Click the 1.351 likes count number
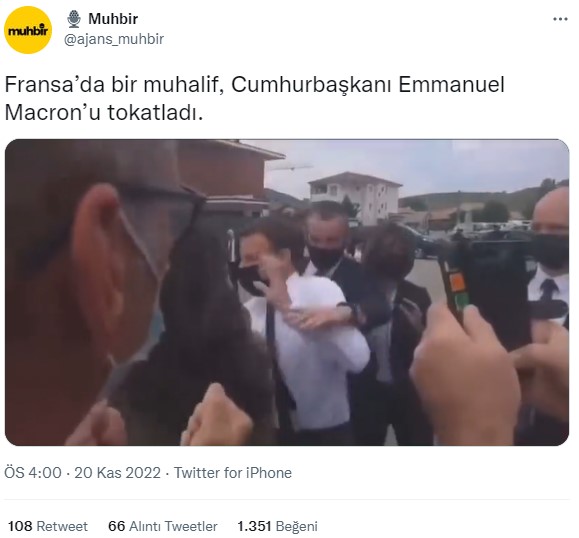Screen dimensions: 579x538 pos(254,526)
